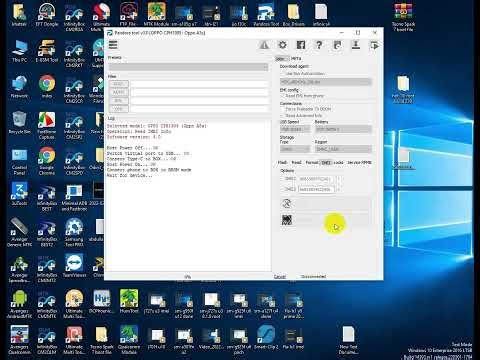480x360 pixels.
Task: Open the Tecno Spark WinRAR archive icon
Action: (x=403, y=17)
